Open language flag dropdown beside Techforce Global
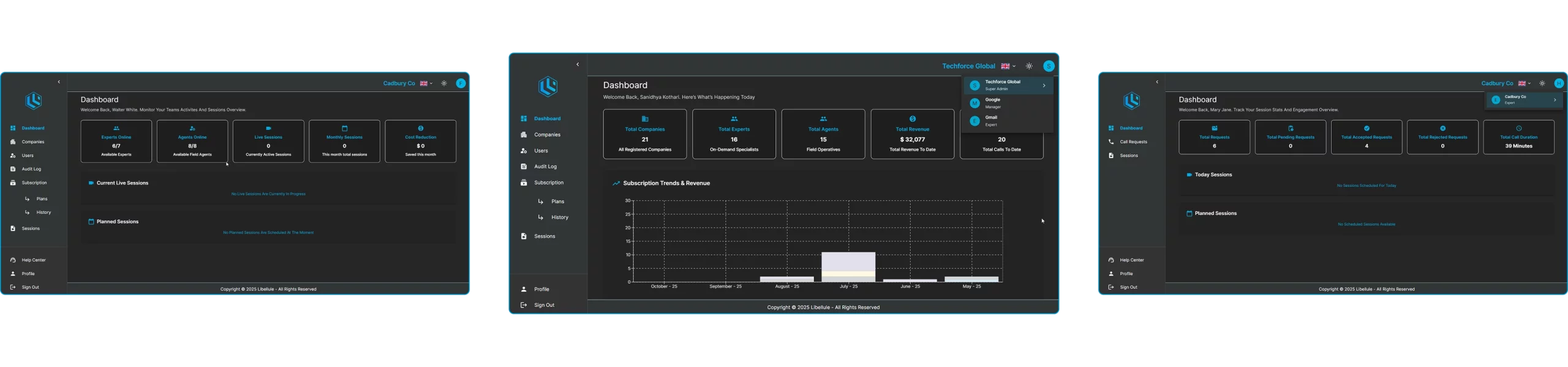This screenshot has height=367, width=1568. pyautogui.click(x=1008, y=66)
